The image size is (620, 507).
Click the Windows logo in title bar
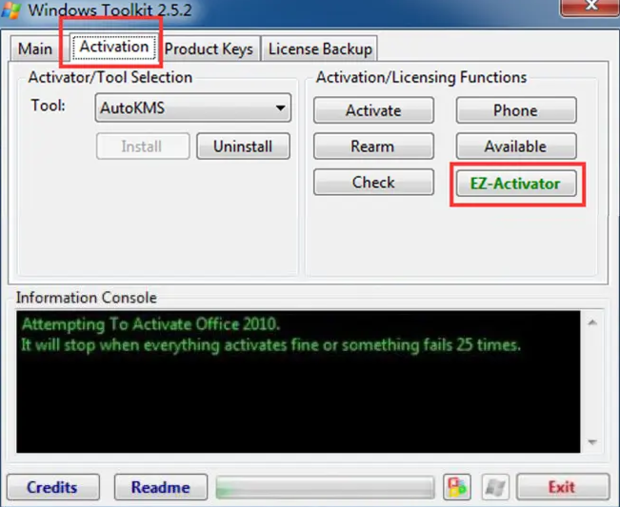[x=11, y=10]
